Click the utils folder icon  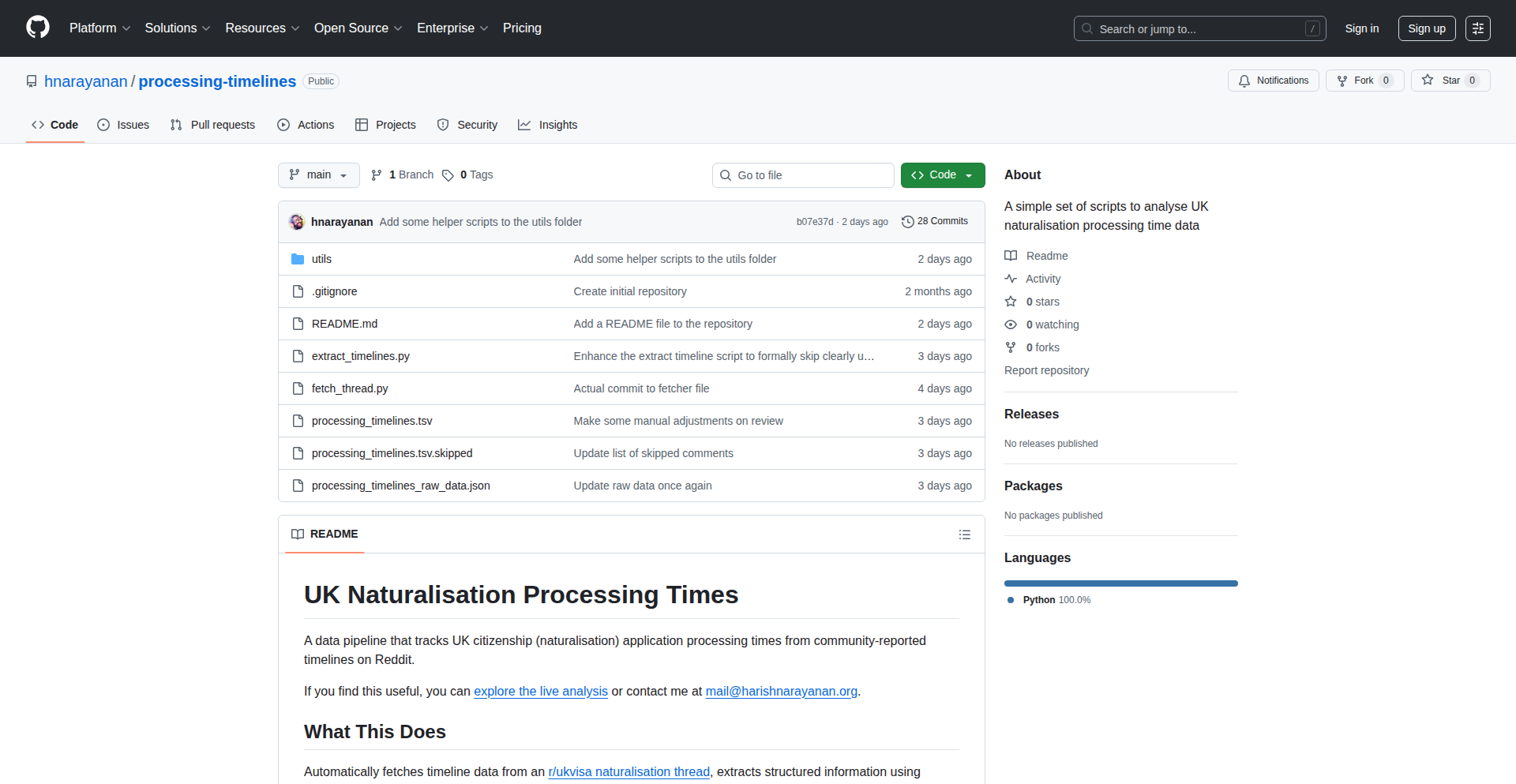point(298,259)
